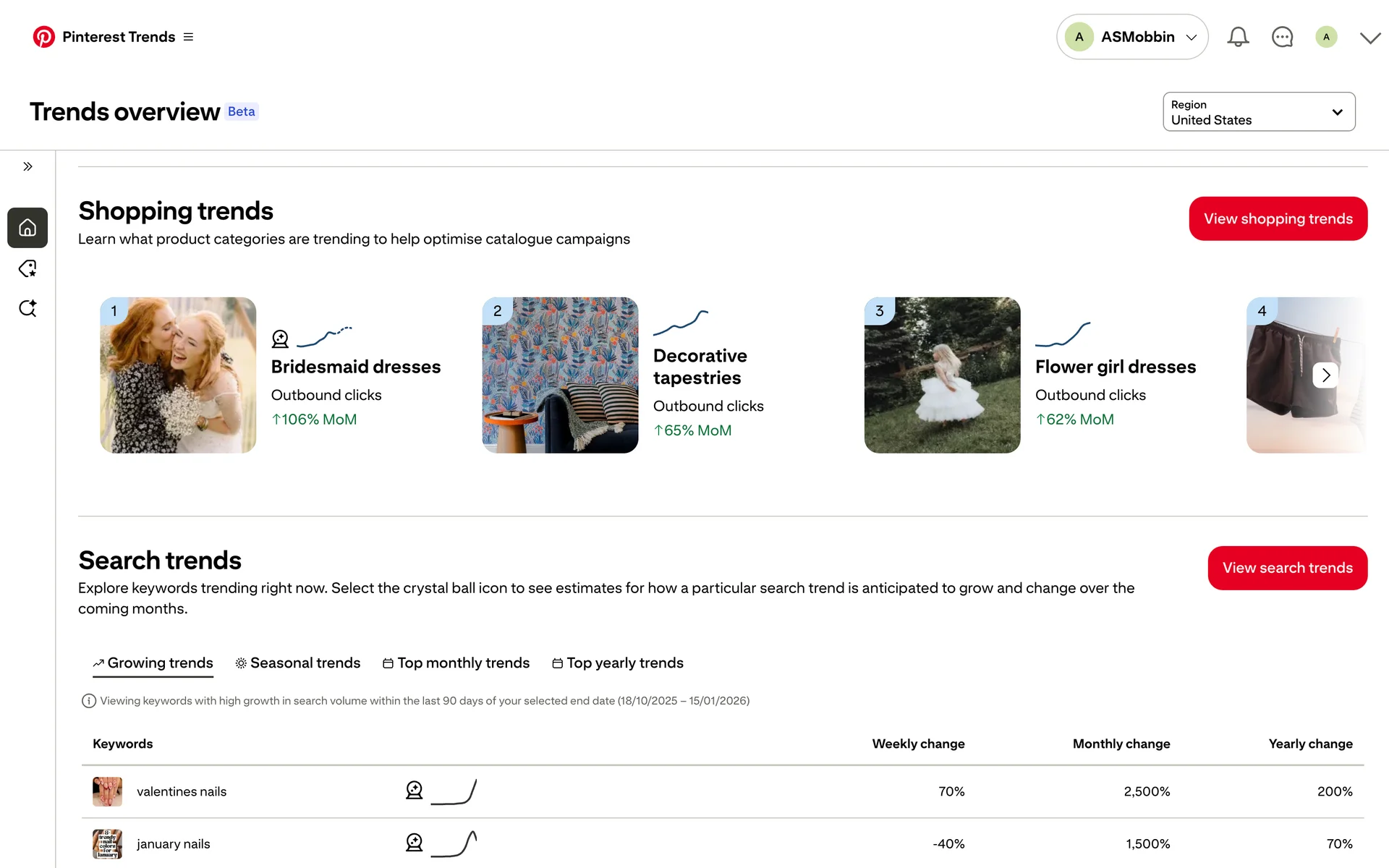The width and height of the screenshot is (1389, 868).
Task: Click crystal ball icon for january nails
Action: pyautogui.click(x=414, y=843)
